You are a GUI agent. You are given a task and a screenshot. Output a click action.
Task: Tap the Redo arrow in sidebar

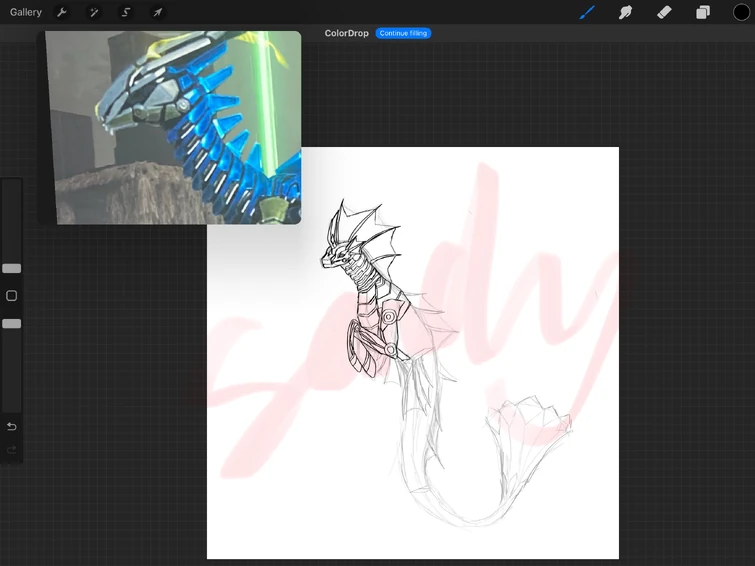12,450
